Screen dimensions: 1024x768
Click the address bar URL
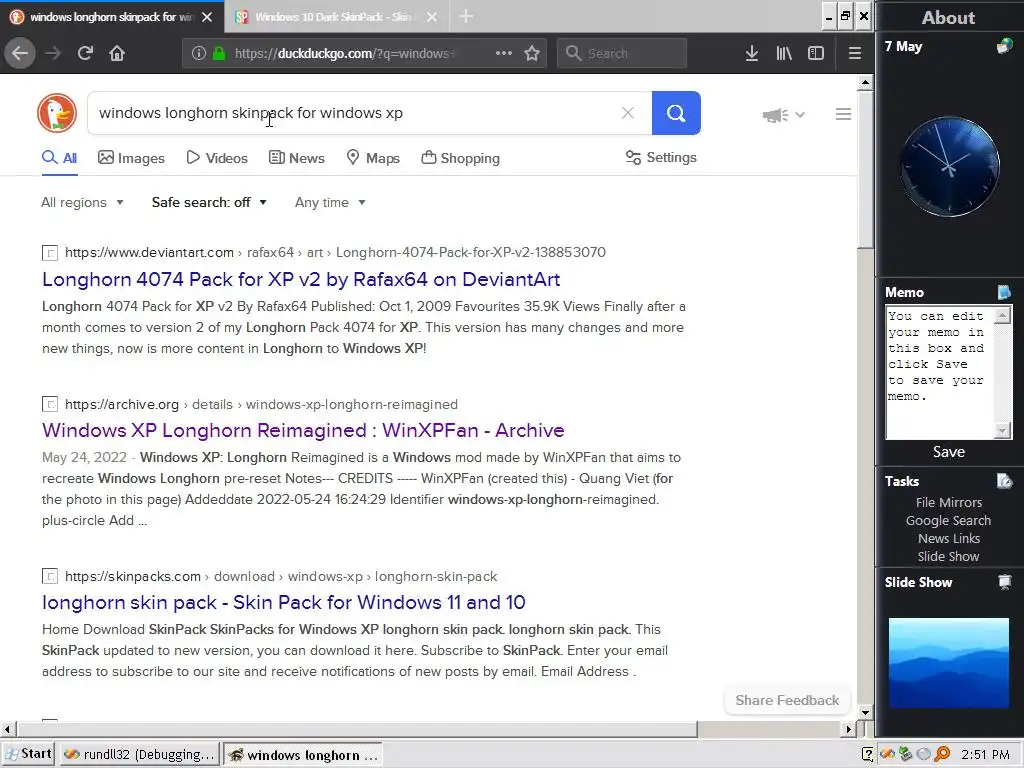(345, 53)
